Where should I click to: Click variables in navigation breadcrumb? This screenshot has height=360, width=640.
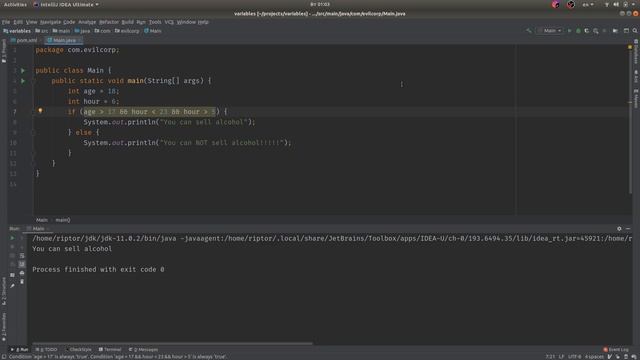(x=17, y=31)
